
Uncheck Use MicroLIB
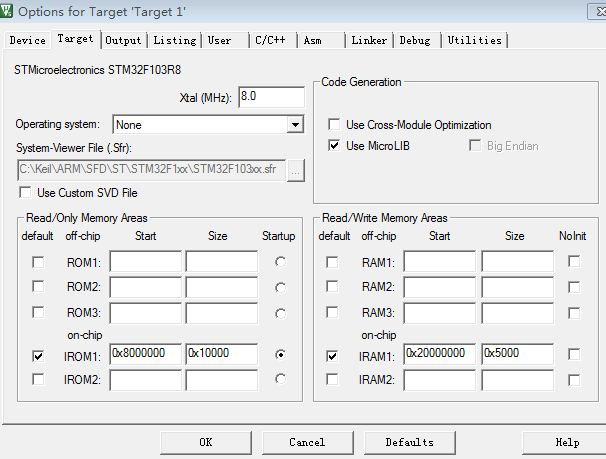[334, 145]
